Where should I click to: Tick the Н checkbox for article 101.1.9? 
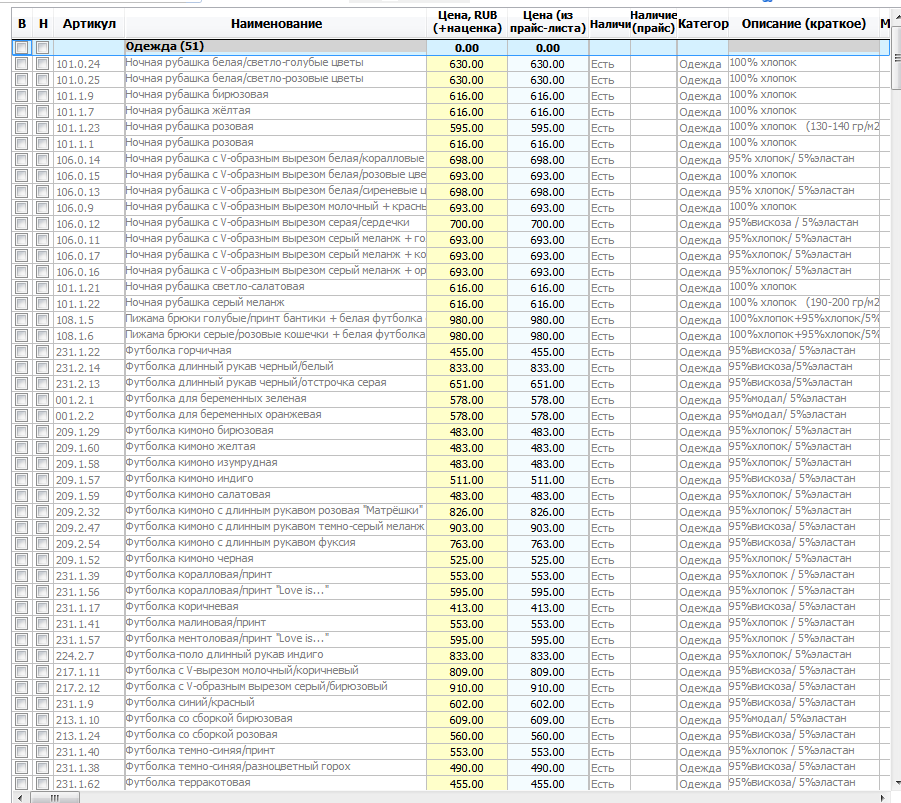43,96
